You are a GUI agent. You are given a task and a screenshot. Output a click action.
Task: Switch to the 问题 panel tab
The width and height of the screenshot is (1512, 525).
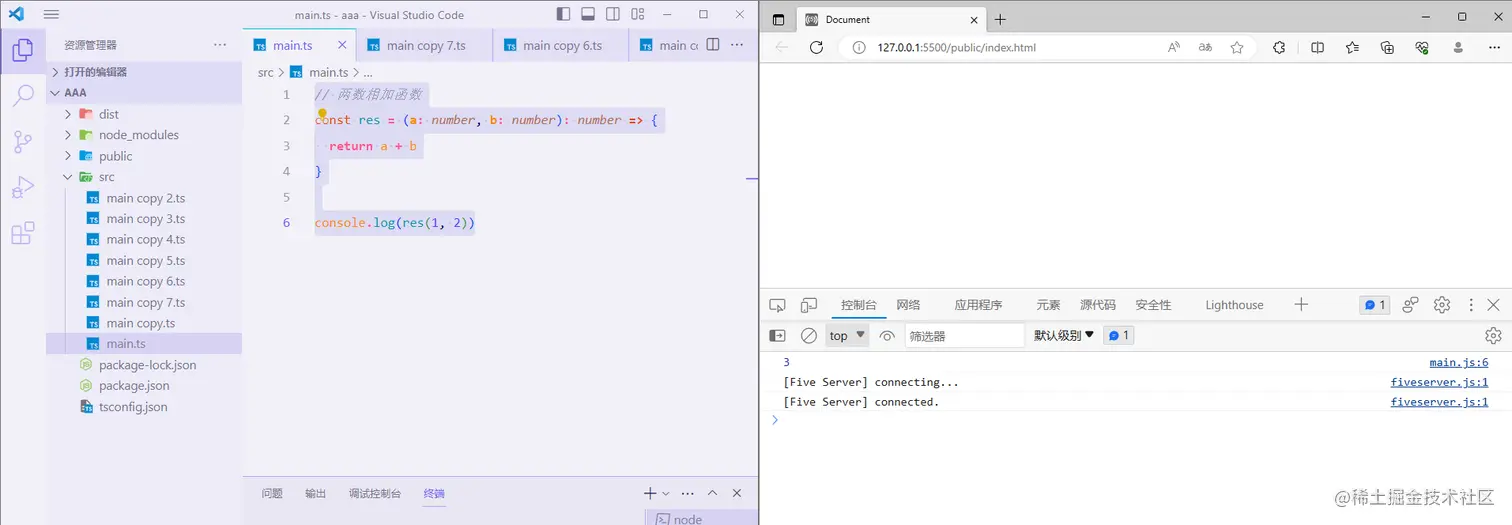272,493
